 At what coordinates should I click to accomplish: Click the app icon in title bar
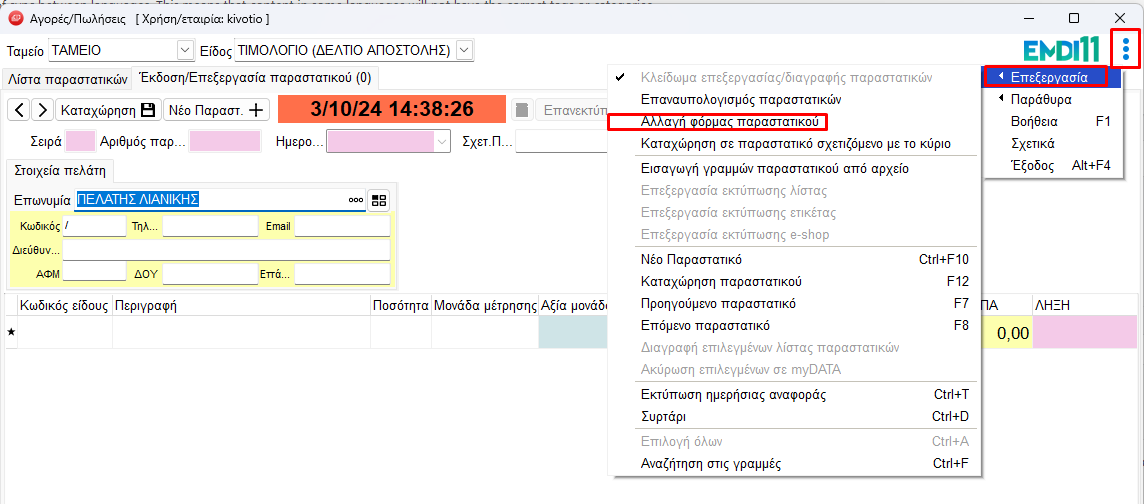[15, 18]
